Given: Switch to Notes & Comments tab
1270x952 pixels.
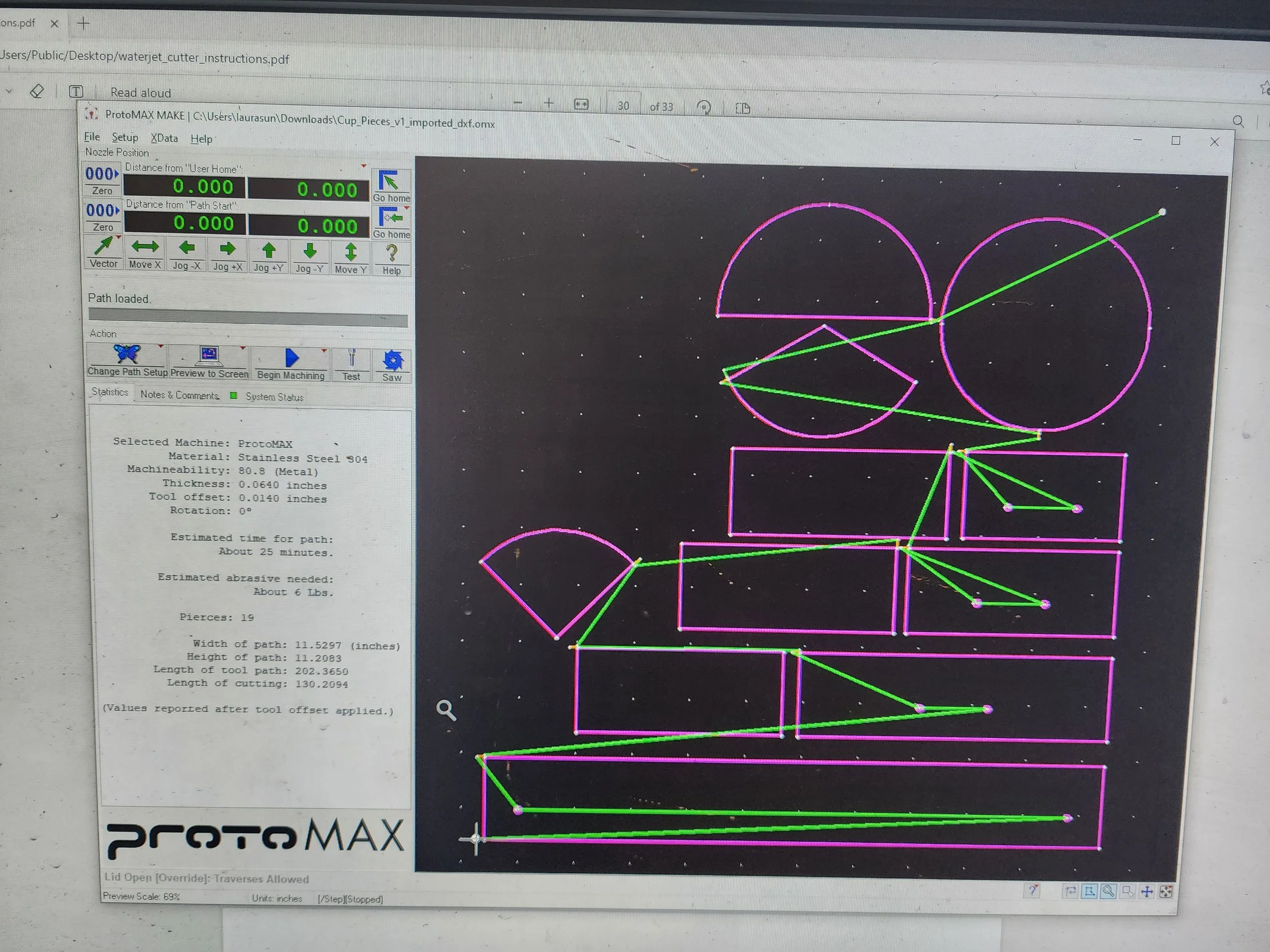Looking at the screenshot, I should 180,395.
